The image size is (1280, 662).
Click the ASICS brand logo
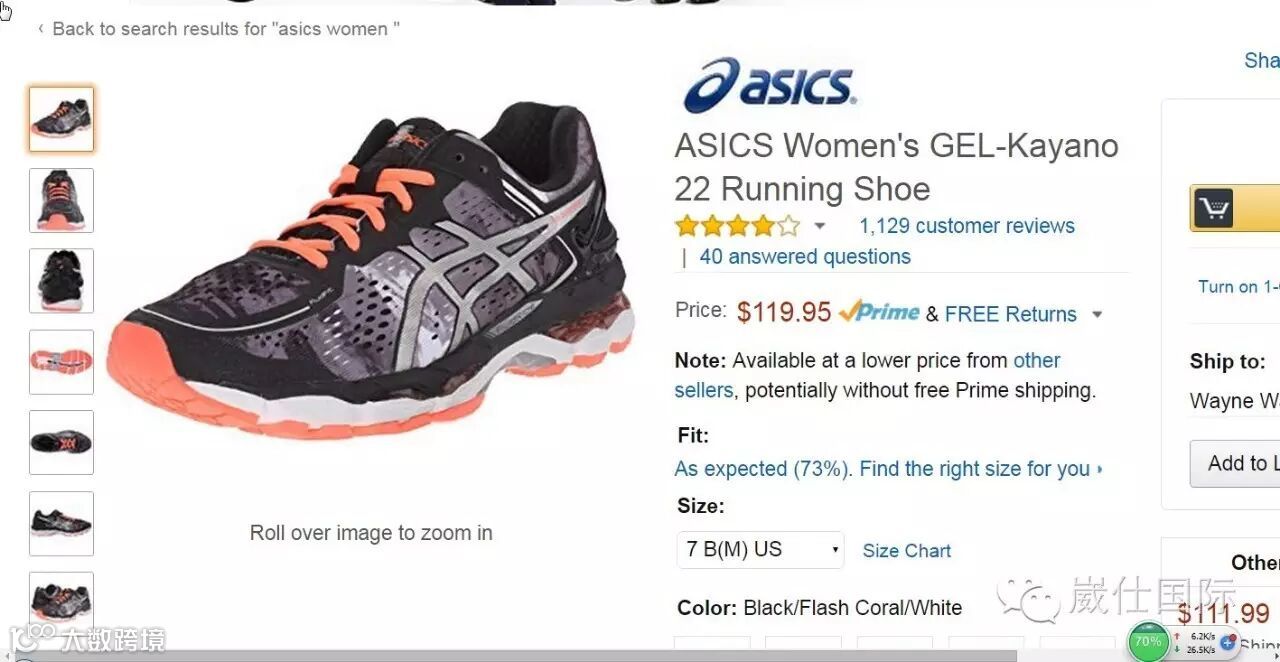[x=769, y=84]
